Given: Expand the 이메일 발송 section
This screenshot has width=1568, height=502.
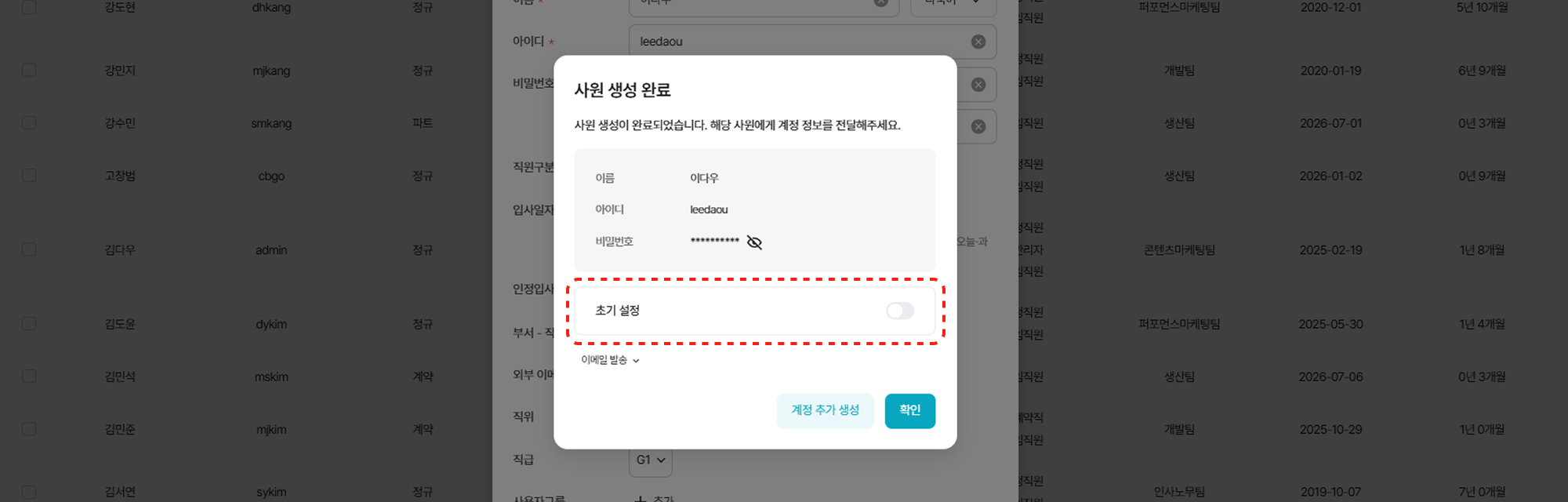Looking at the screenshot, I should click(610, 360).
